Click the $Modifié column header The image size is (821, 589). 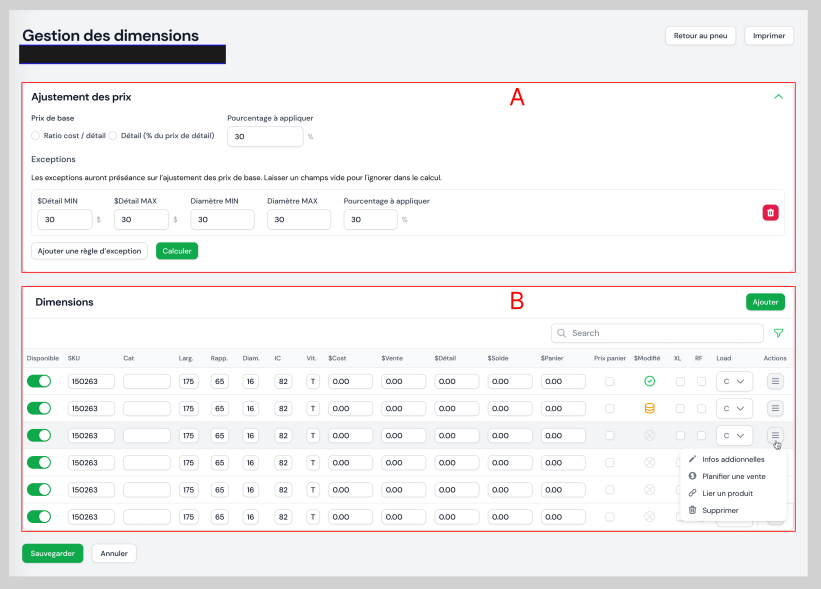coord(647,358)
